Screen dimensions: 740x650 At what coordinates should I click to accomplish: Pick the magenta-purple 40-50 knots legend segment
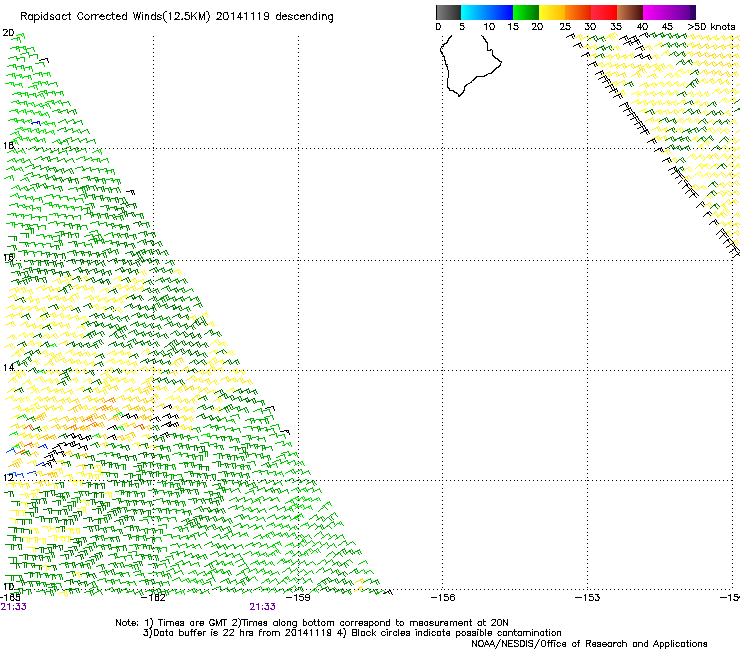669,12
